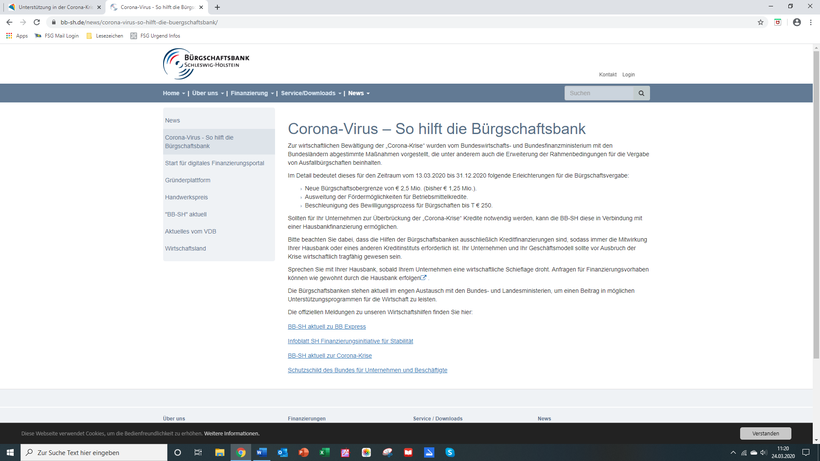This screenshot has width=820, height=461.
Task: Expand the Service/Downloads navigation menu
Action: (311, 93)
